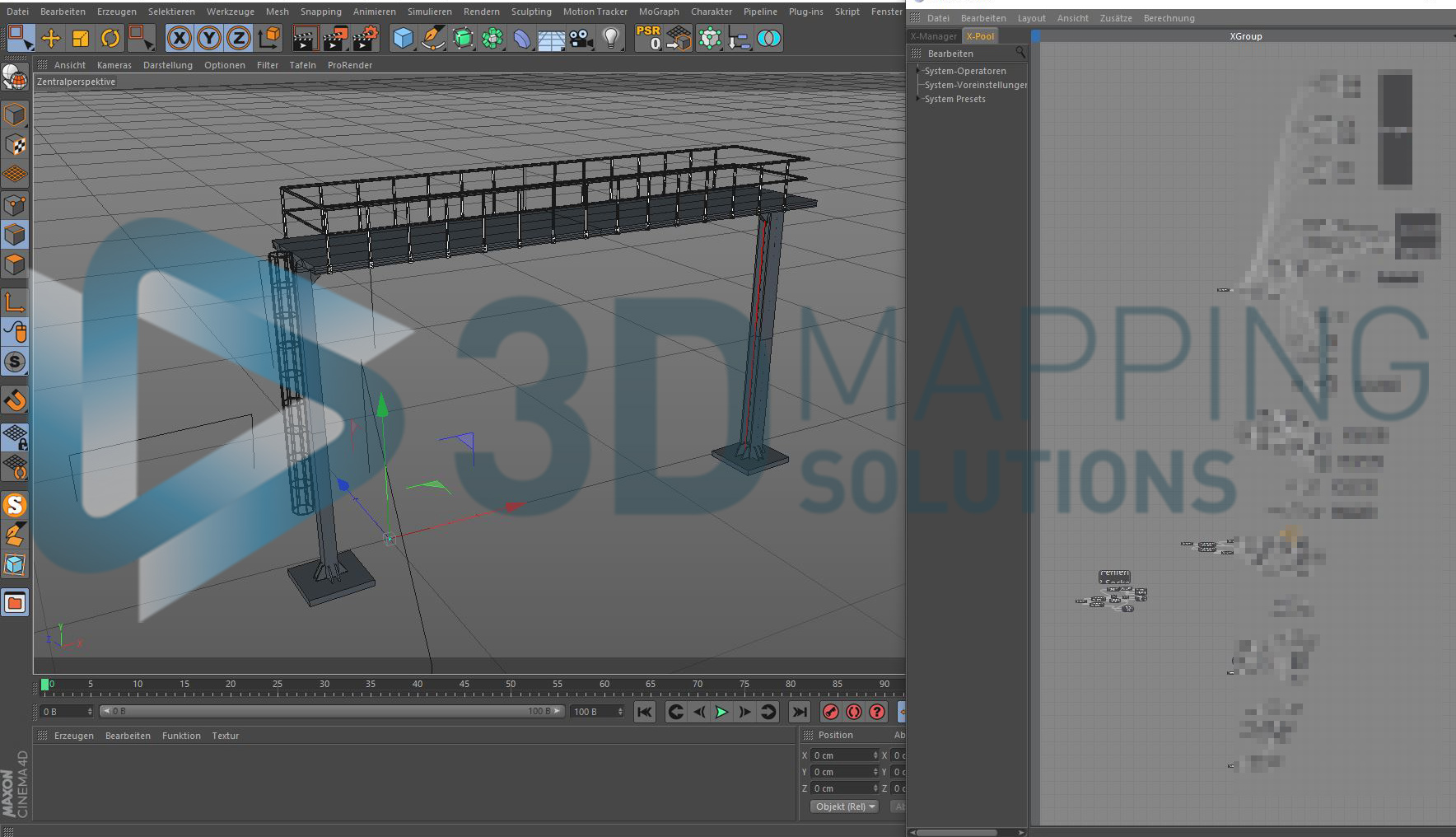Click the light bulb icon
The width and height of the screenshot is (1456, 837).
click(611, 38)
